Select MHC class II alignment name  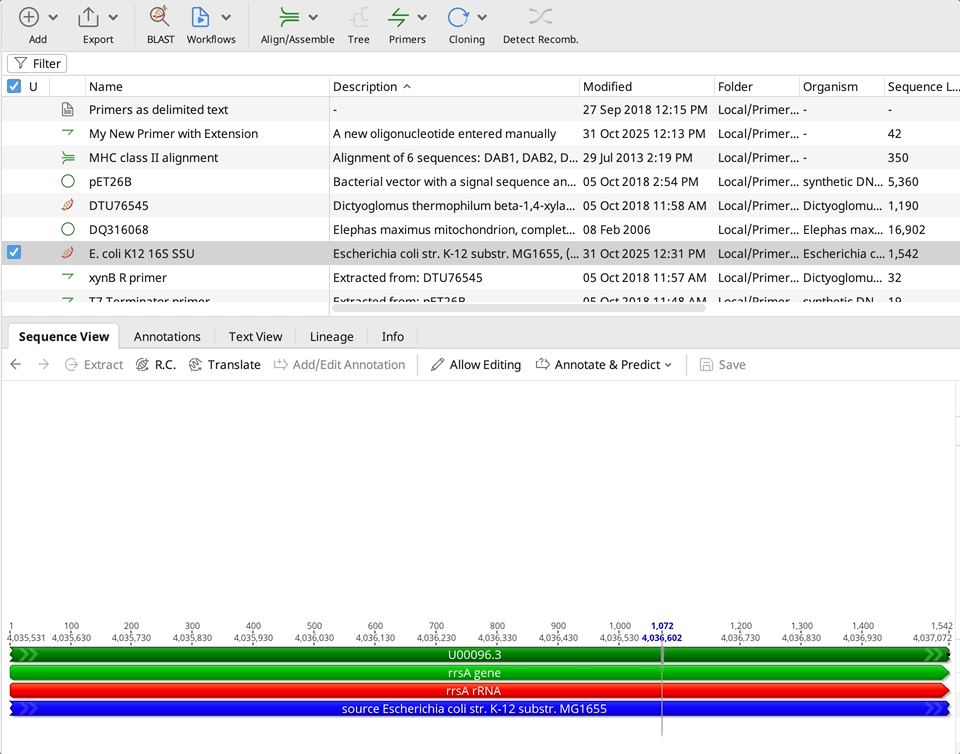[154, 158]
